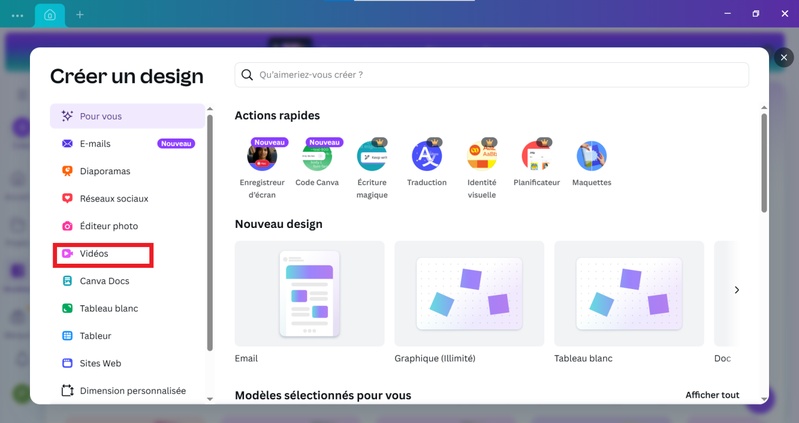
Task: Open the three-dot app menu
Action: (17, 15)
